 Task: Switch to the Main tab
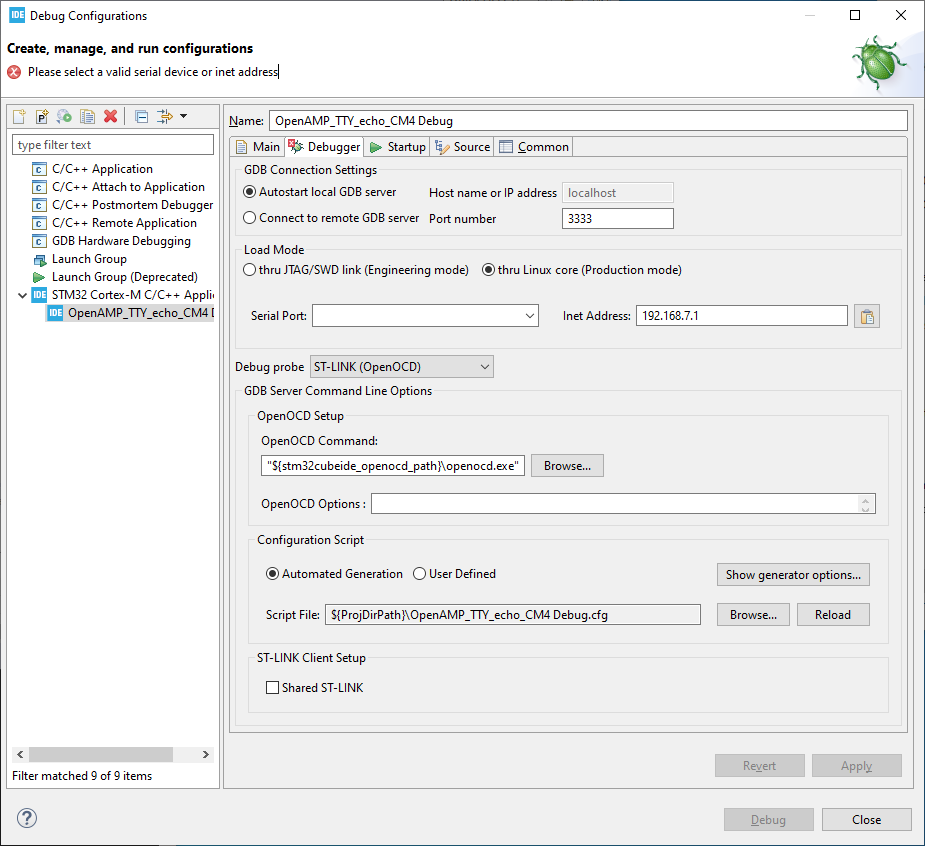[x=258, y=147]
